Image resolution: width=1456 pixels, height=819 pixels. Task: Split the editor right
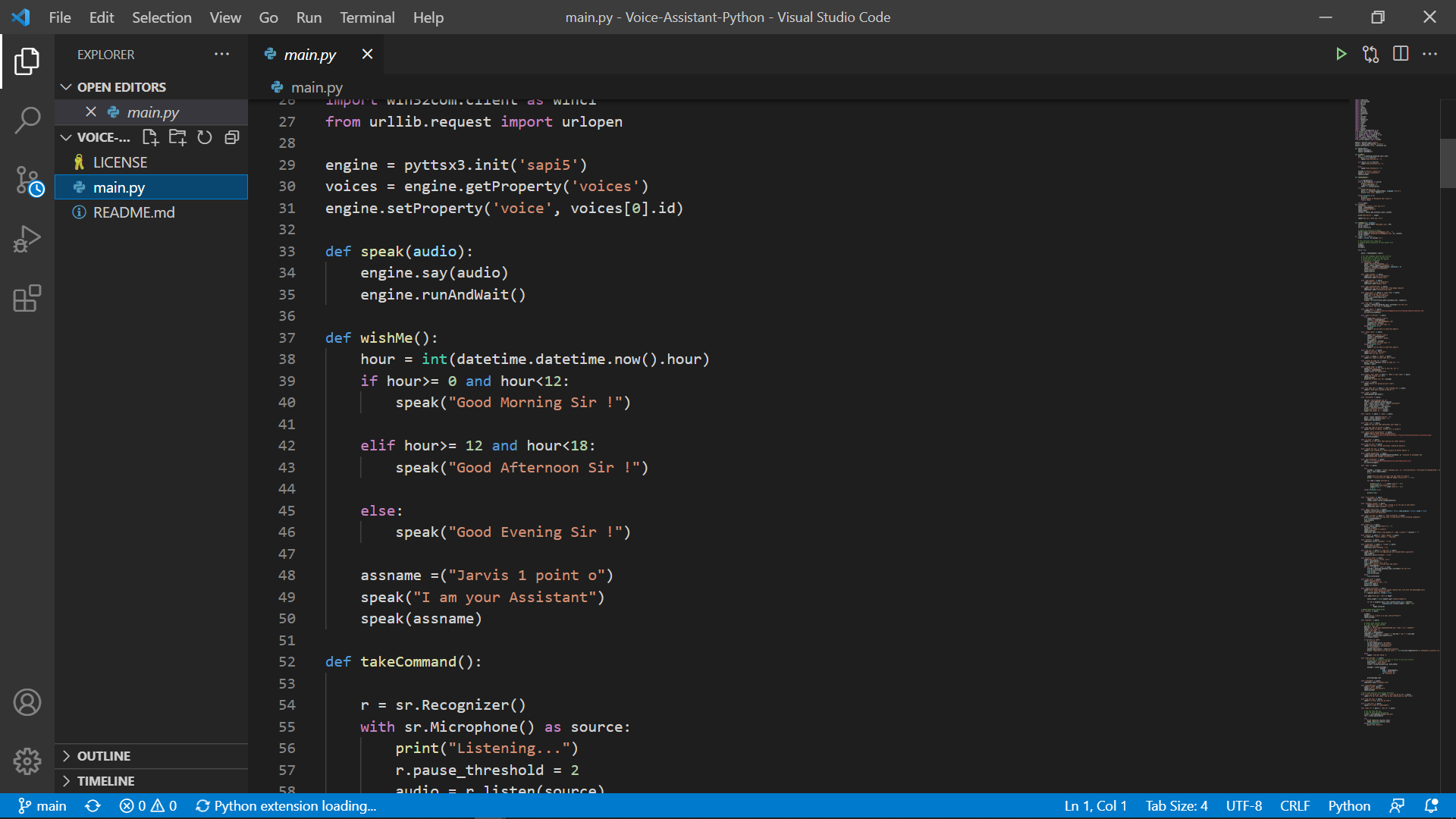(x=1401, y=54)
